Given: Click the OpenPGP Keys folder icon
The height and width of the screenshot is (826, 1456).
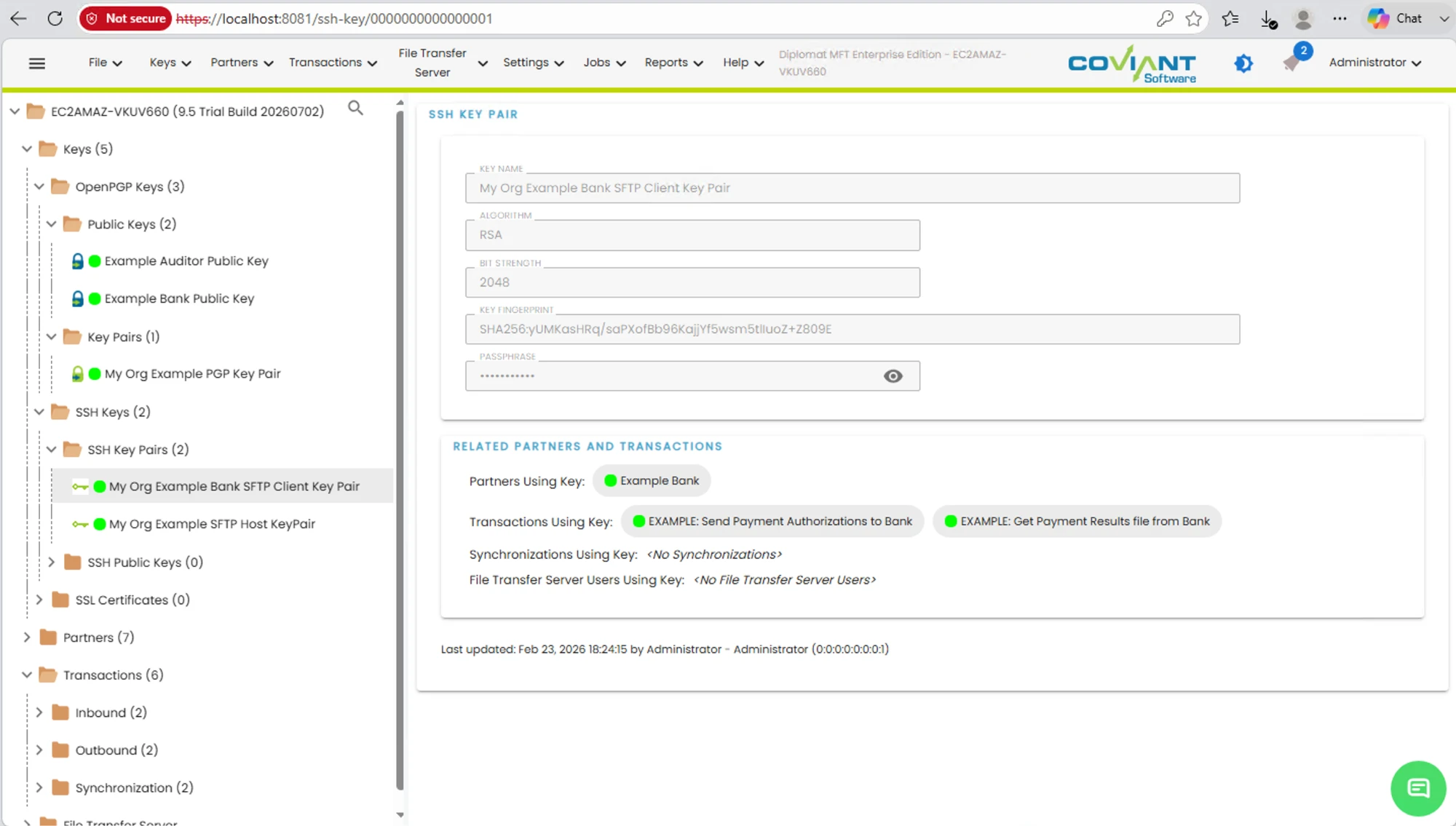Looking at the screenshot, I should point(60,186).
